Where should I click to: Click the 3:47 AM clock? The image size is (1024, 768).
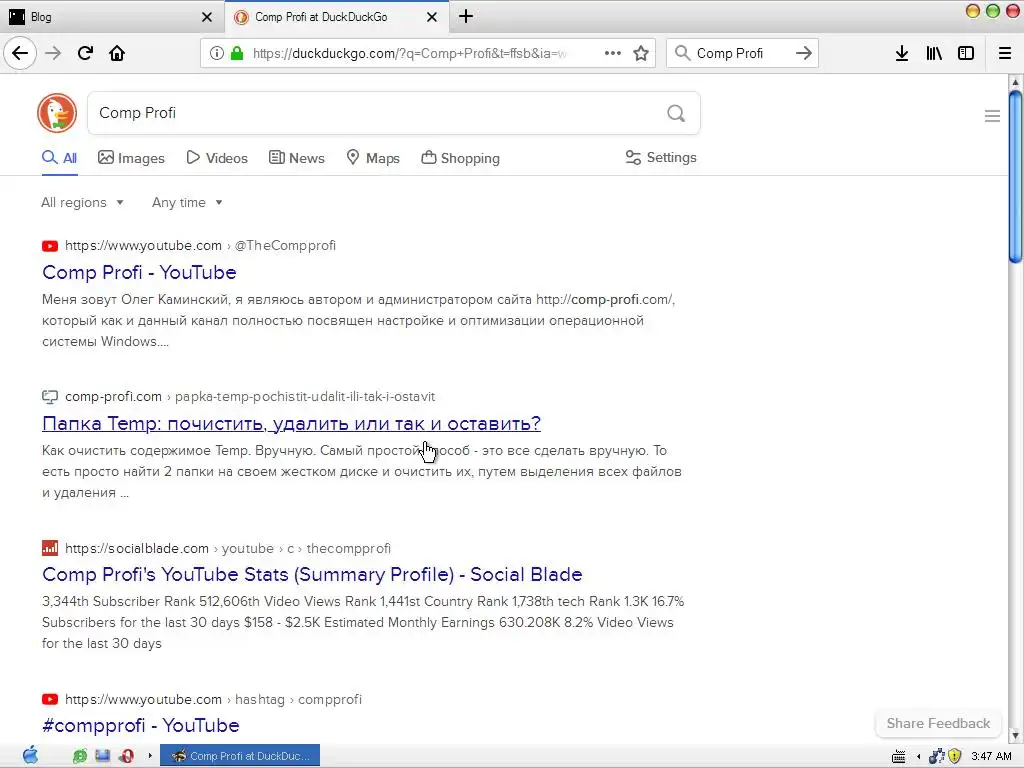pyautogui.click(x=991, y=756)
